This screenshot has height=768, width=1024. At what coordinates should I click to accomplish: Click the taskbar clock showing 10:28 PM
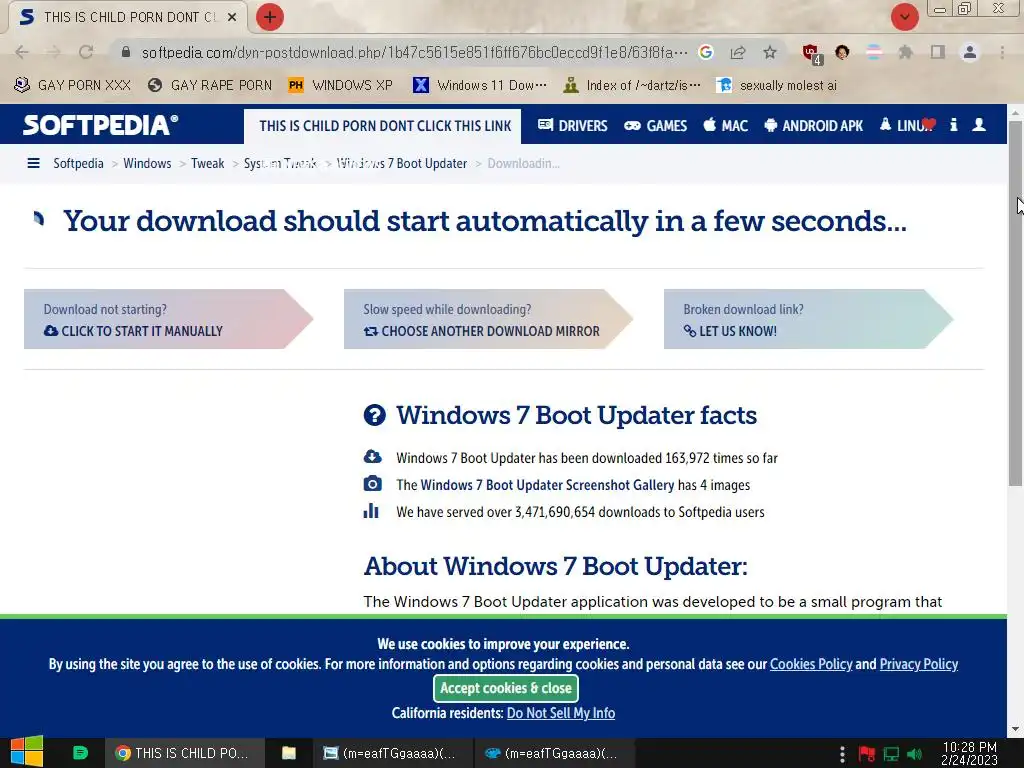[x=970, y=753]
